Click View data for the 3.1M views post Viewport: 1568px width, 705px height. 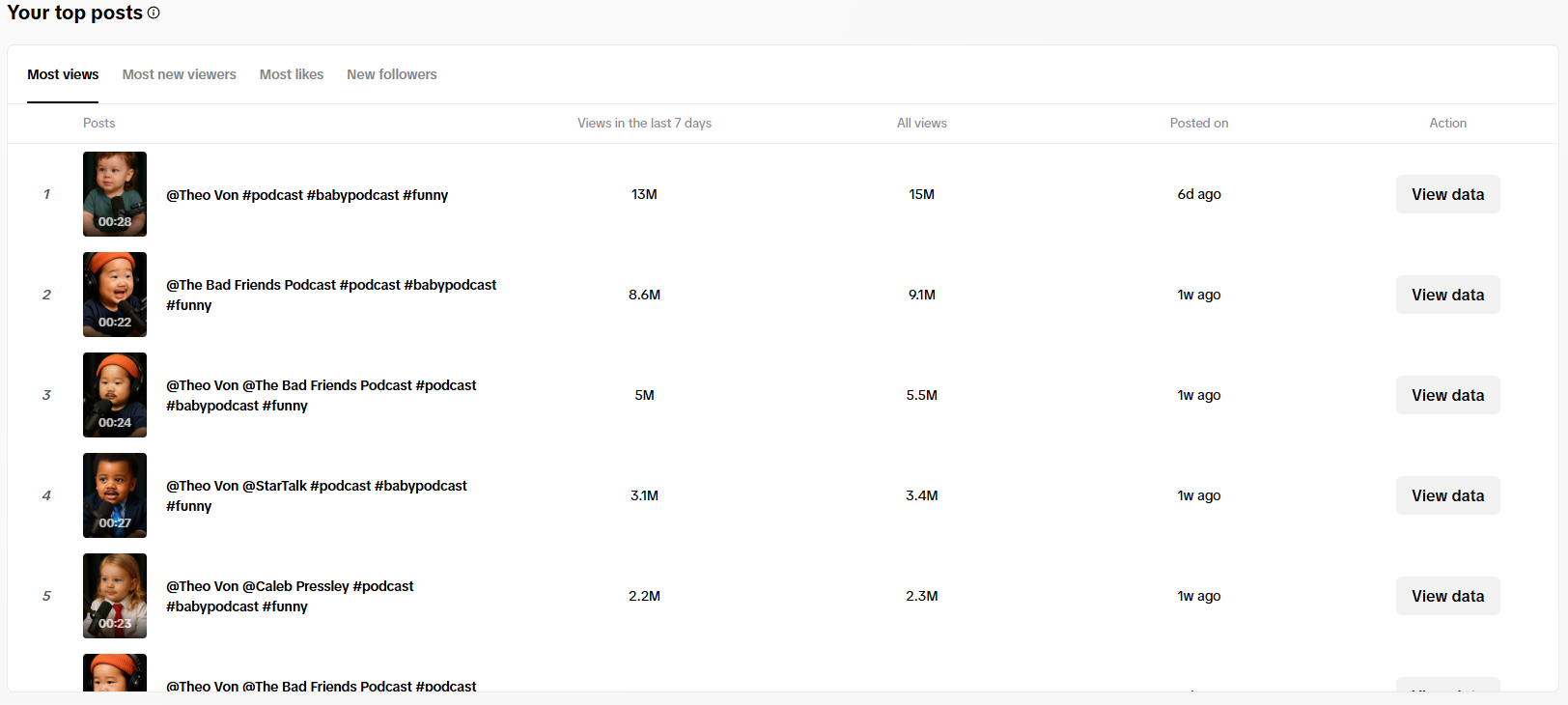(x=1447, y=495)
